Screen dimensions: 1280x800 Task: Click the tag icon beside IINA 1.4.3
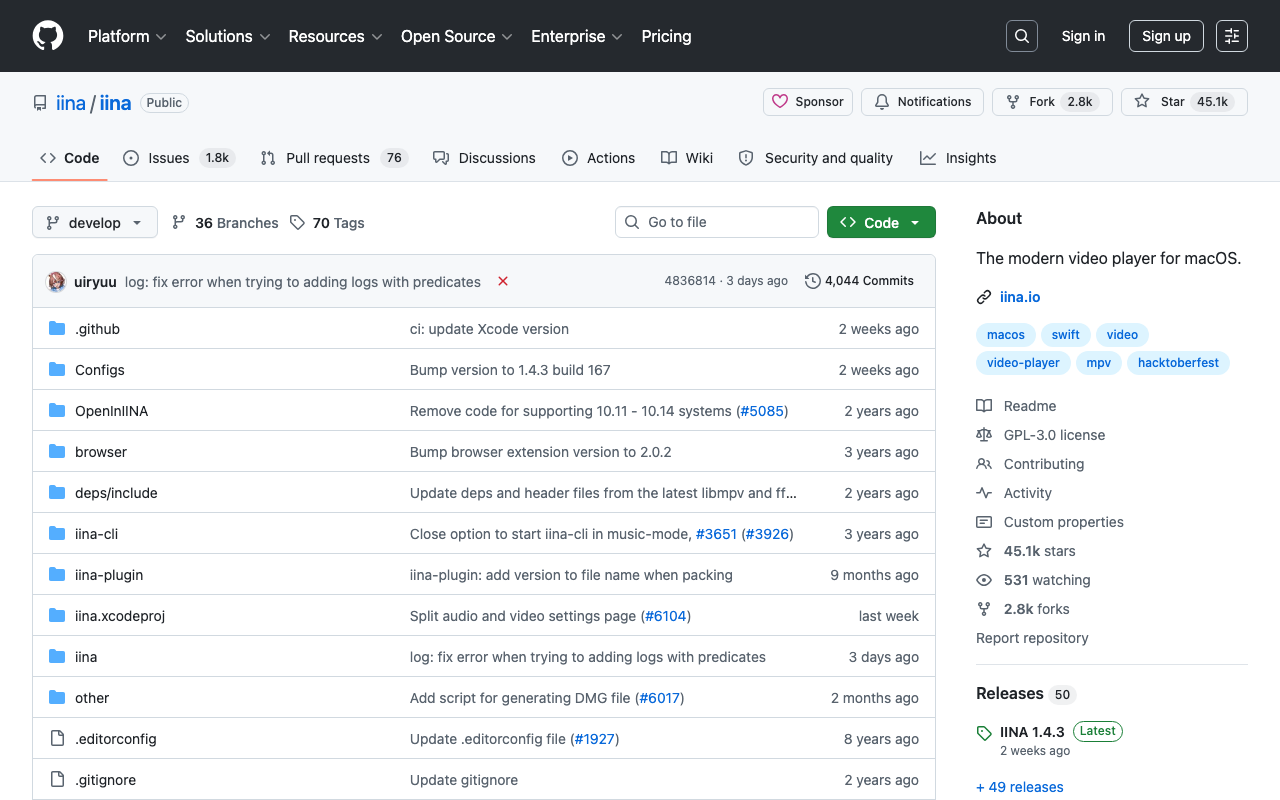[x=984, y=733]
